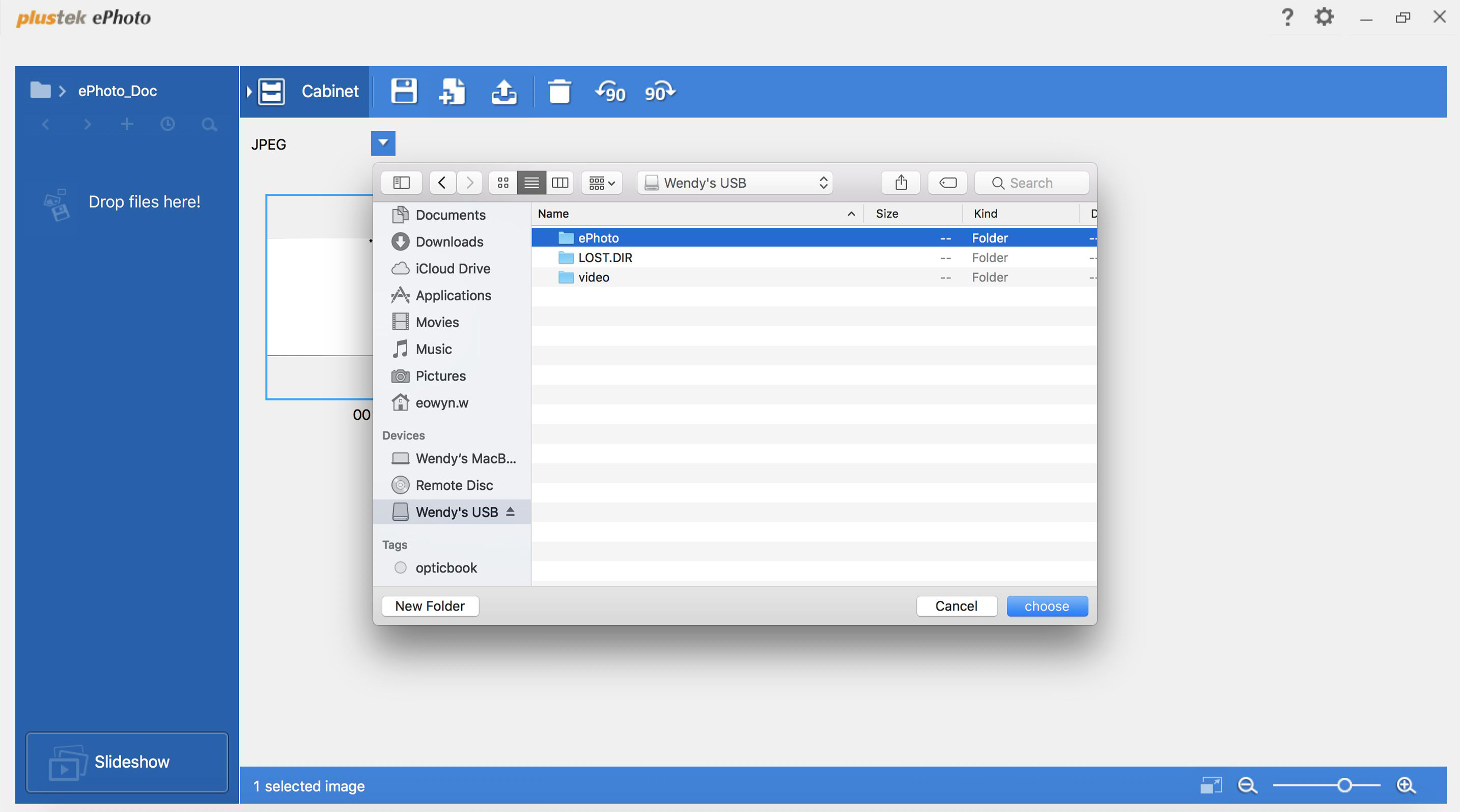1460x812 pixels.
Task: Rotate image 90 degrees clockwise
Action: 659,92
